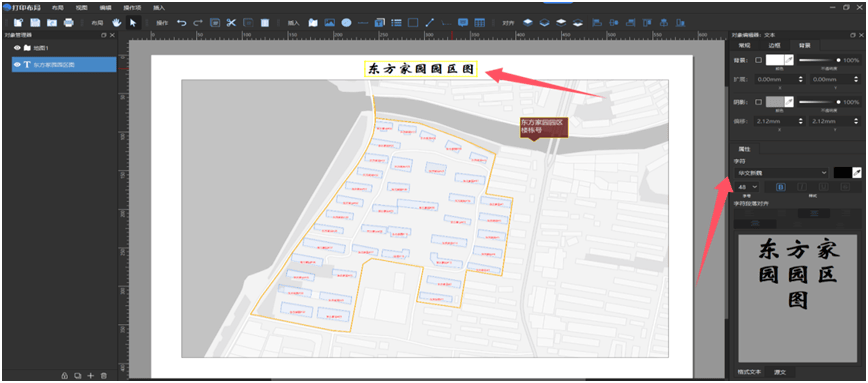Toggle visibility eye of 东方家园园区图 text item
Image resolution: width=868 pixels, height=383 pixels.
tap(17, 65)
